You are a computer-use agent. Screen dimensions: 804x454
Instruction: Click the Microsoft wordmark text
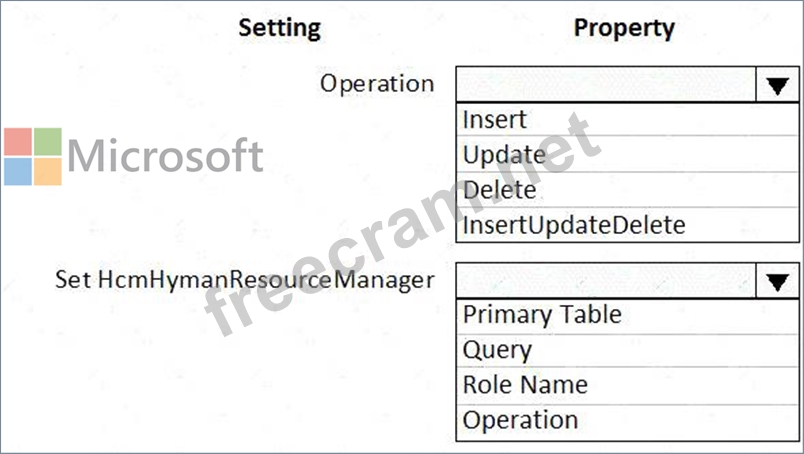point(165,156)
